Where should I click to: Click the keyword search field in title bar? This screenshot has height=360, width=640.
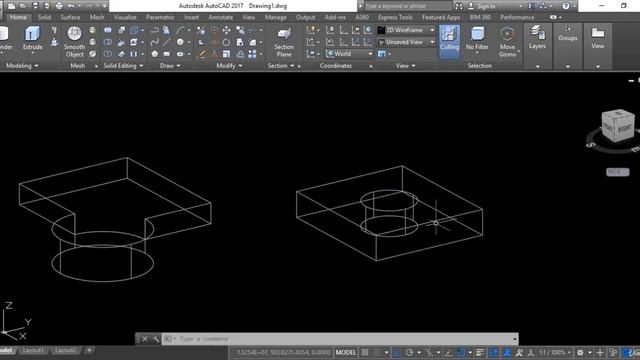(x=407, y=6)
